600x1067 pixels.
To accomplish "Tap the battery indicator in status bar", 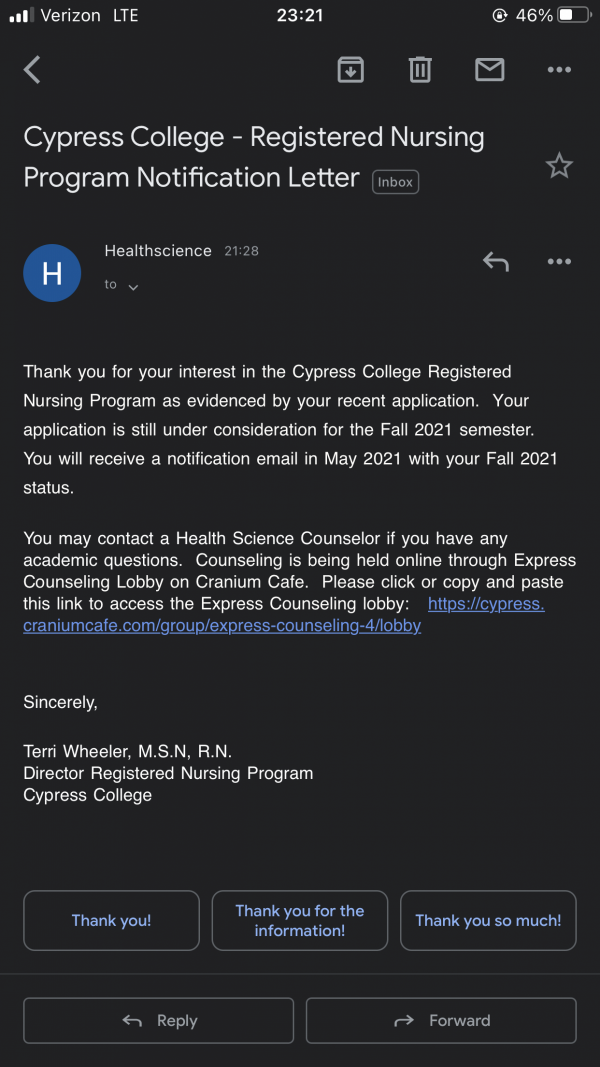I will [x=574, y=15].
